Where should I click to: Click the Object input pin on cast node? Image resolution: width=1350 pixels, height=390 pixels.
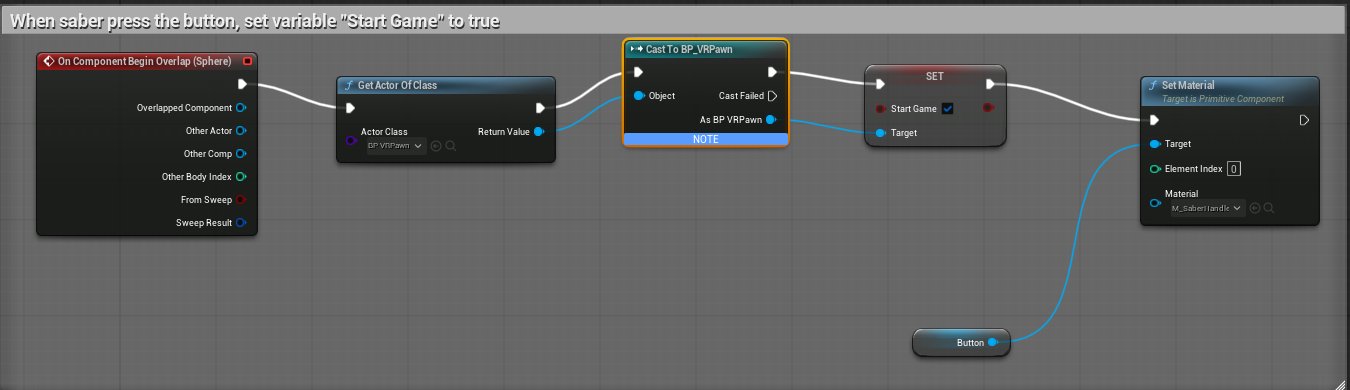tap(638, 96)
